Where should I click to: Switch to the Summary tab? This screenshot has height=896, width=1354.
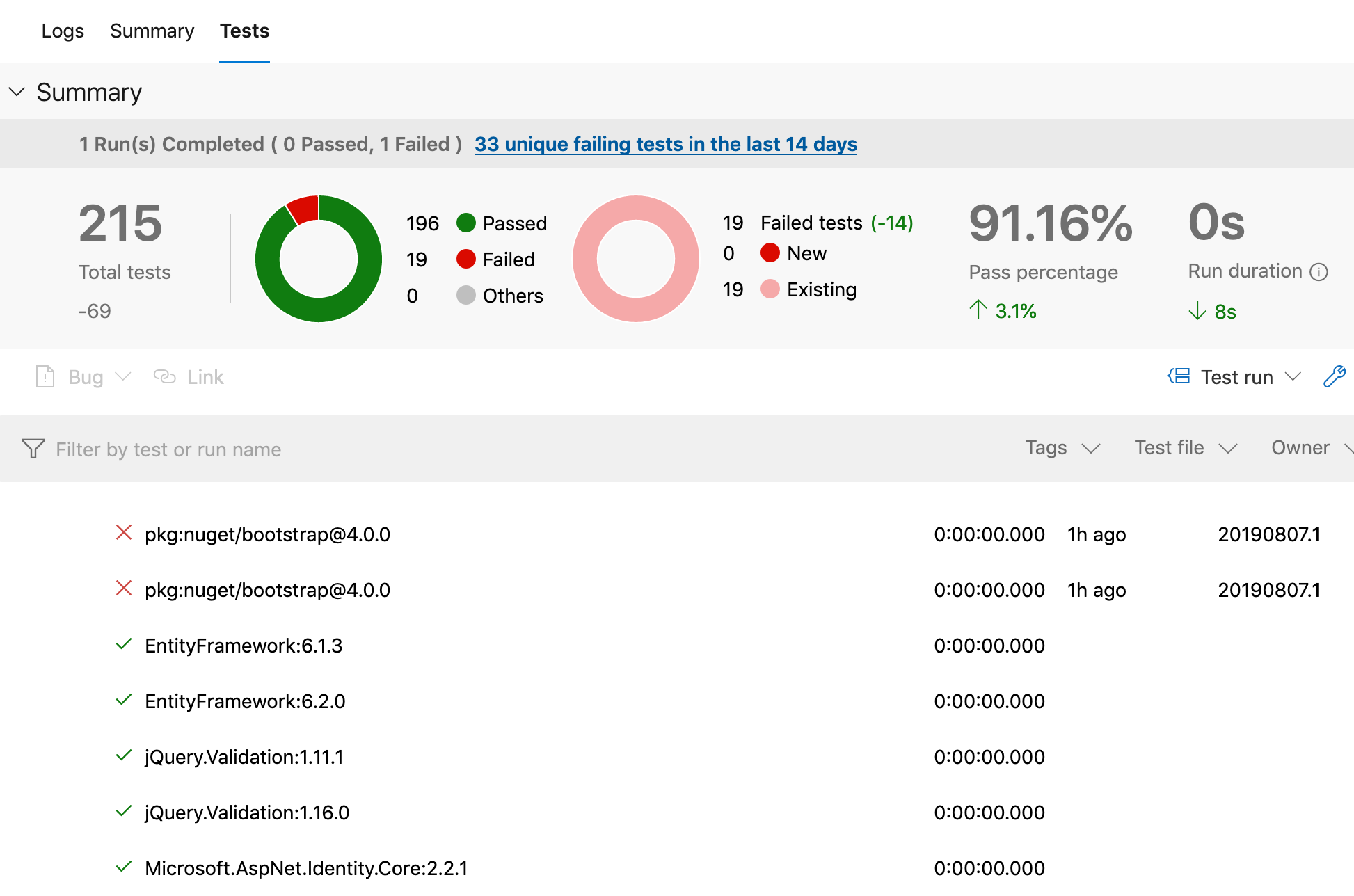click(x=152, y=31)
